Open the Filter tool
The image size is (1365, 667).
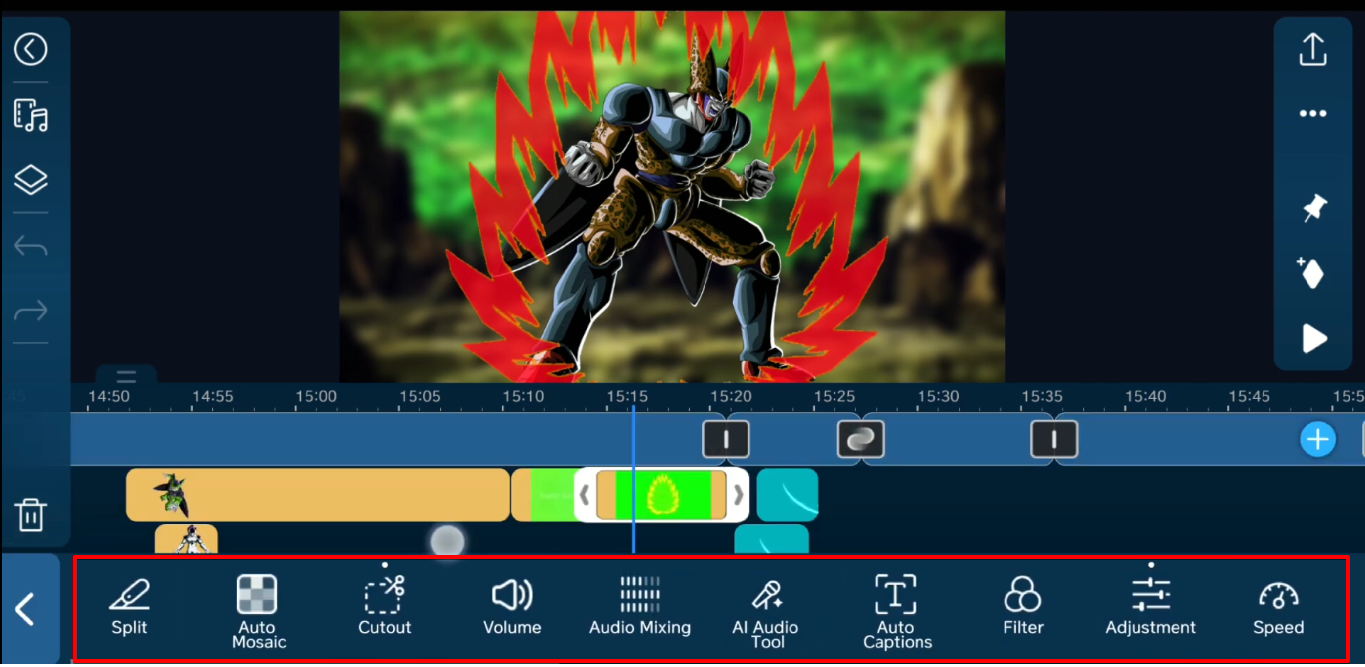point(1023,607)
